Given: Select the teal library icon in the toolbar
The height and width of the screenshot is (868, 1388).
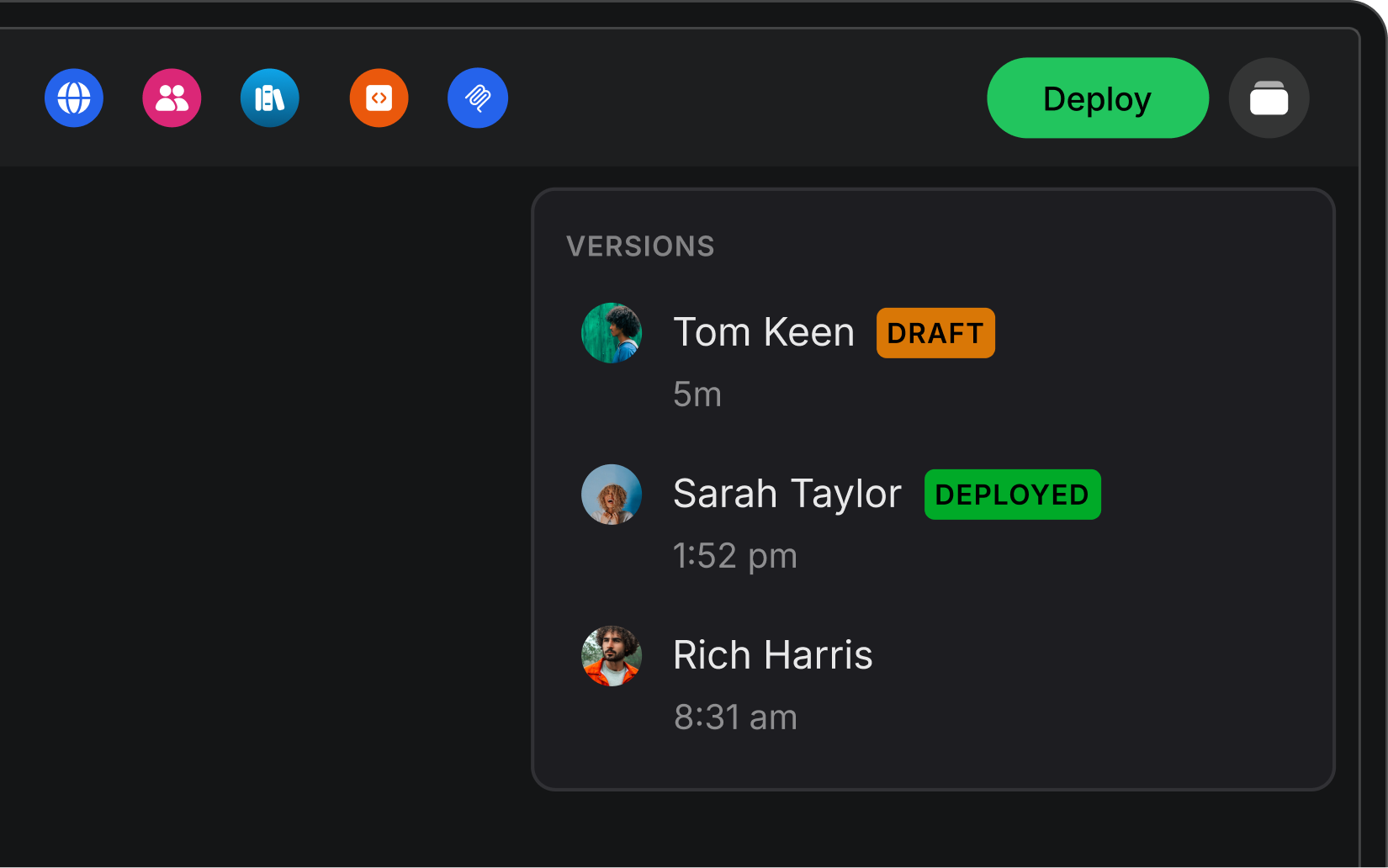Looking at the screenshot, I should (x=269, y=98).
